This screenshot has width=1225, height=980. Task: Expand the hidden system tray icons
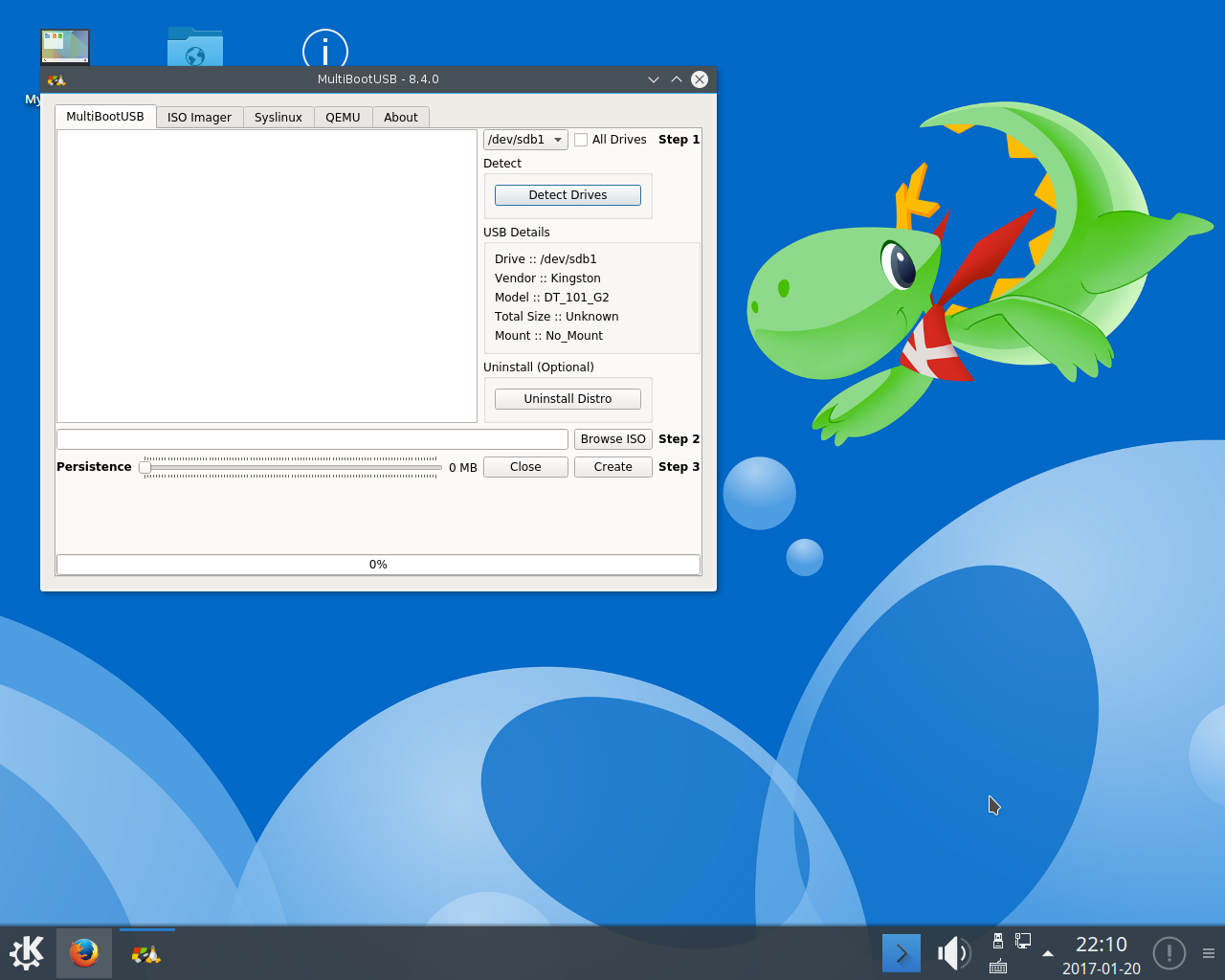coord(1048,953)
